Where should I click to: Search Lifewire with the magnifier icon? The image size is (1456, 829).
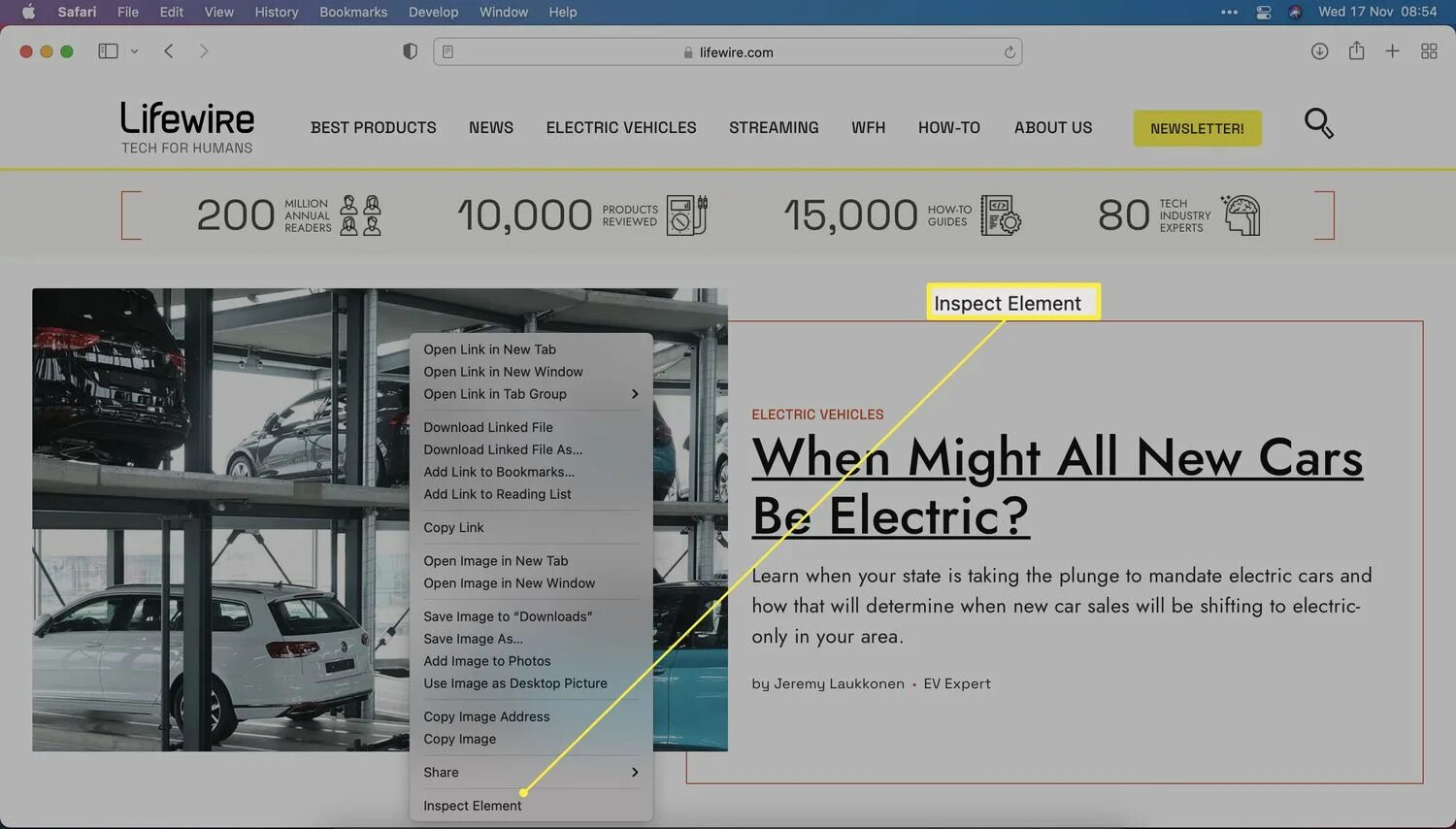point(1319,123)
